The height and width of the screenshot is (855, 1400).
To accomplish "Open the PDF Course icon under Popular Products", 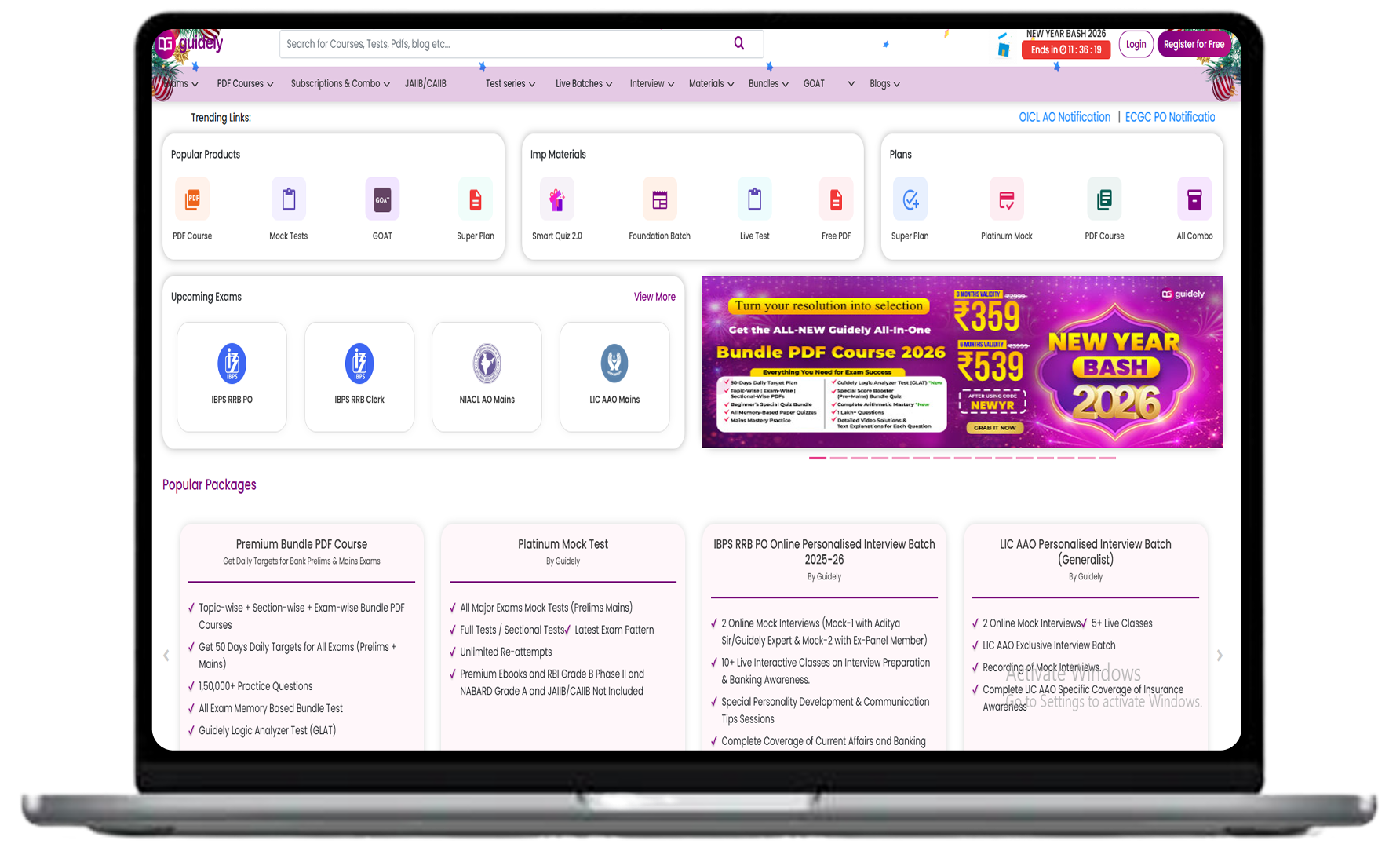I will click(191, 199).
